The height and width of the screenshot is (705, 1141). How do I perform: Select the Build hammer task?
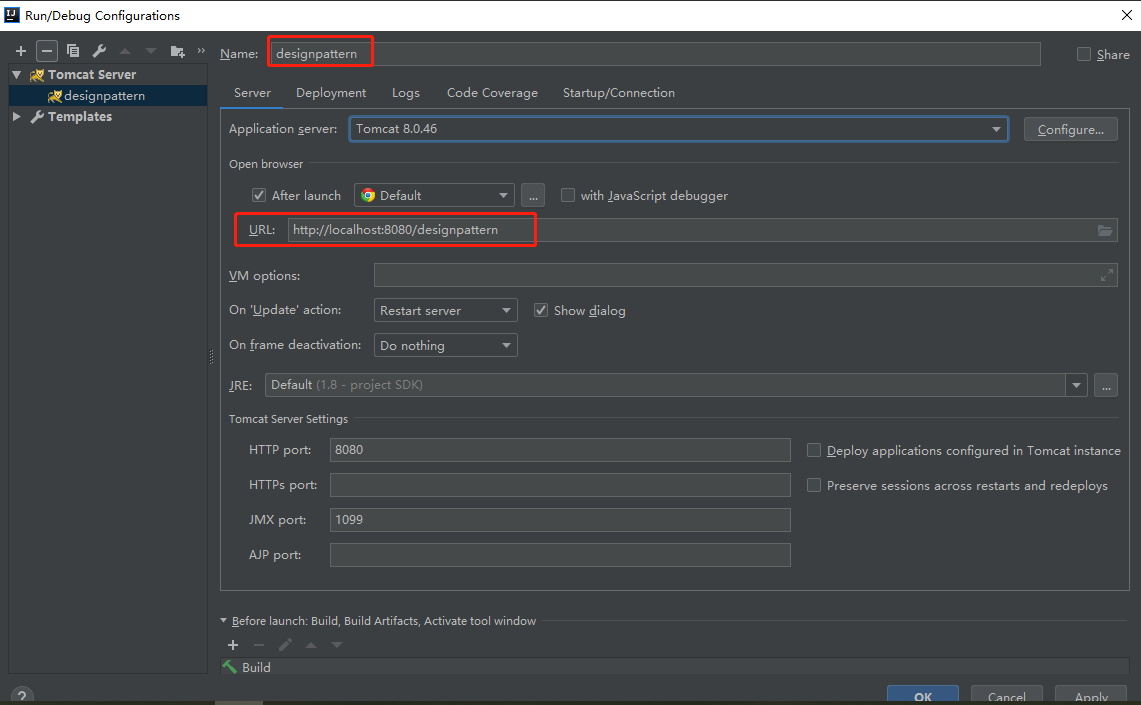point(675,667)
